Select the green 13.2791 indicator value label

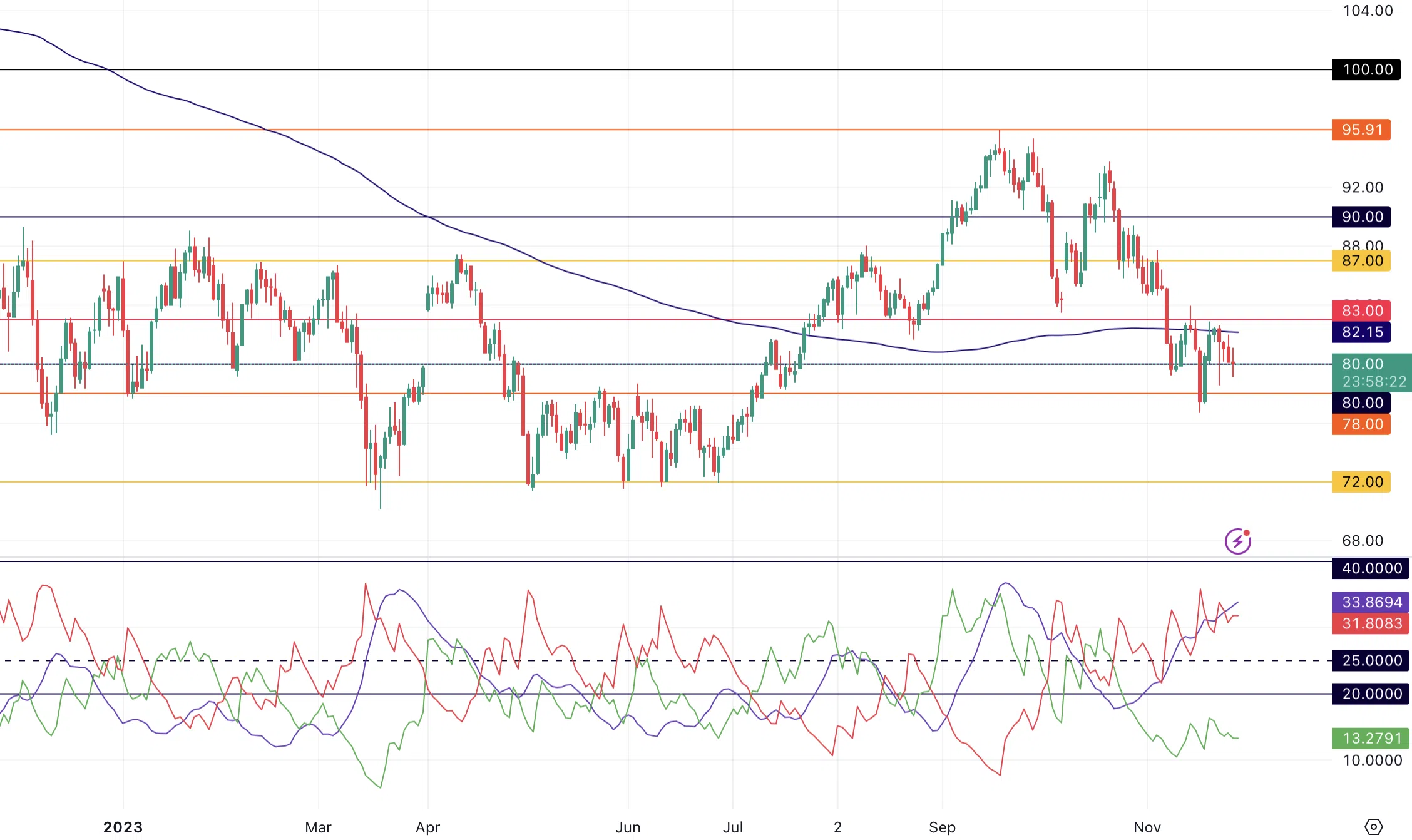[x=1371, y=739]
